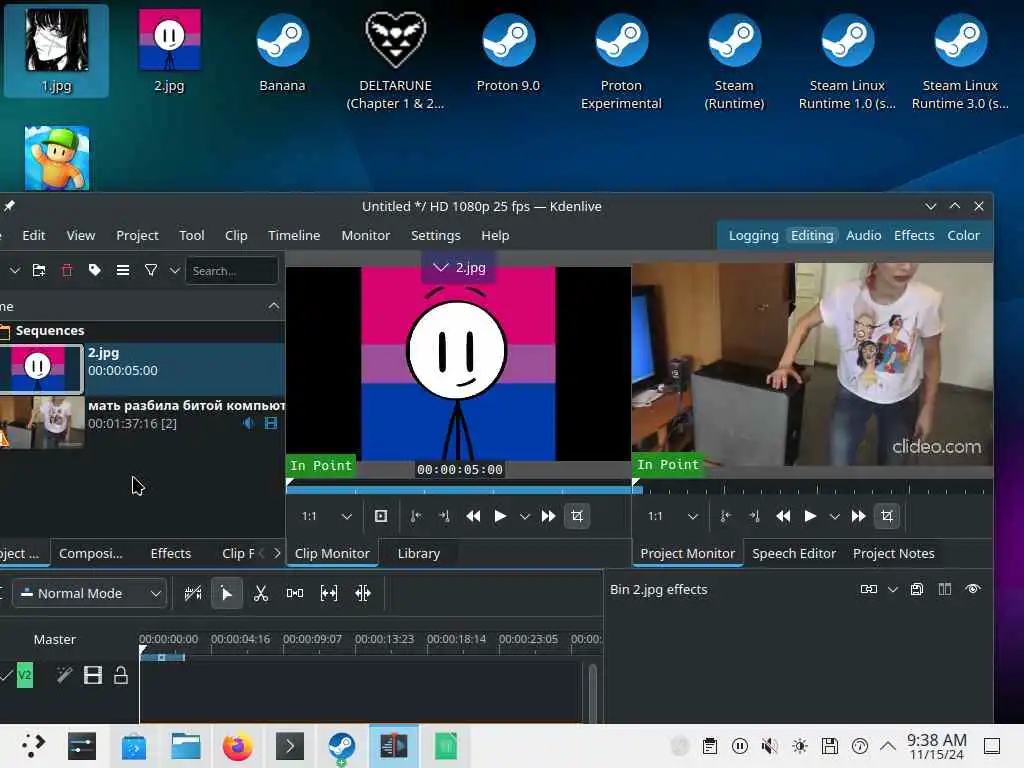Open Project Monitor play options dropdown
Viewport: 1024px width, 768px height.
click(835, 517)
